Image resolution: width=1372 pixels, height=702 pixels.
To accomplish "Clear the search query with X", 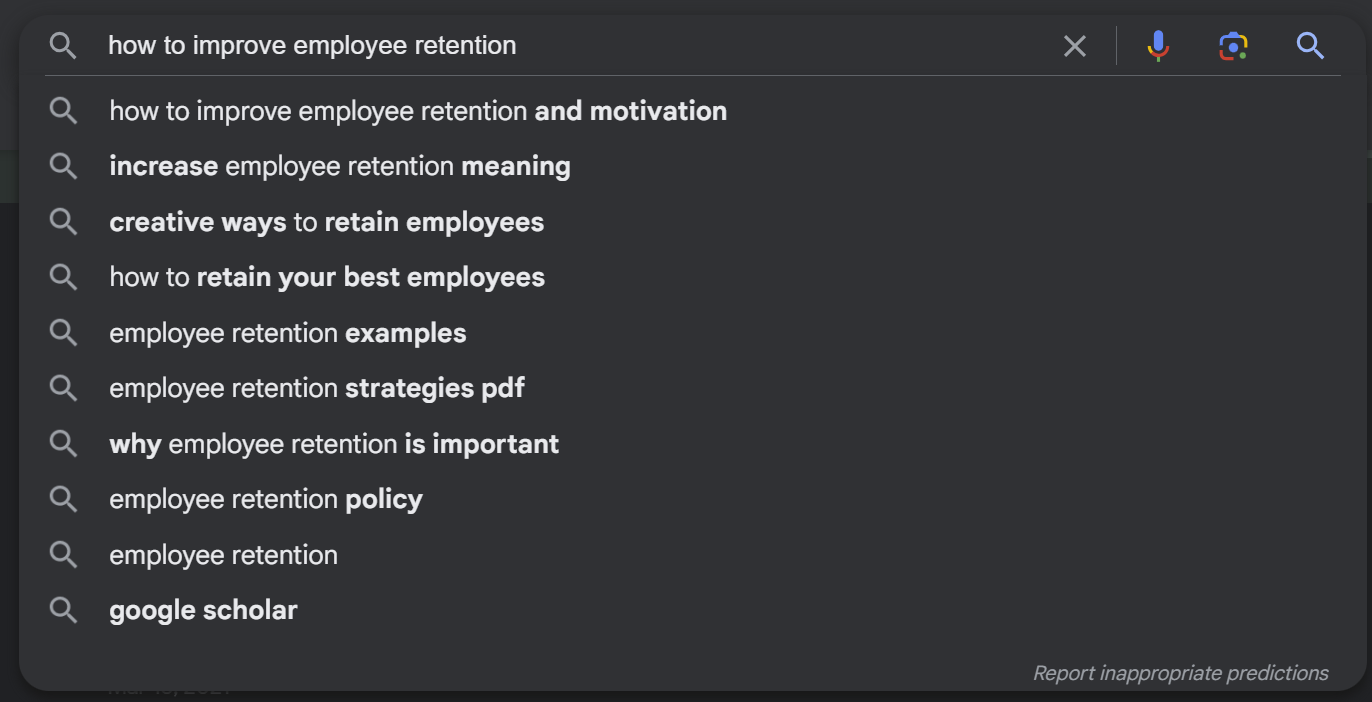I will 1075,46.
